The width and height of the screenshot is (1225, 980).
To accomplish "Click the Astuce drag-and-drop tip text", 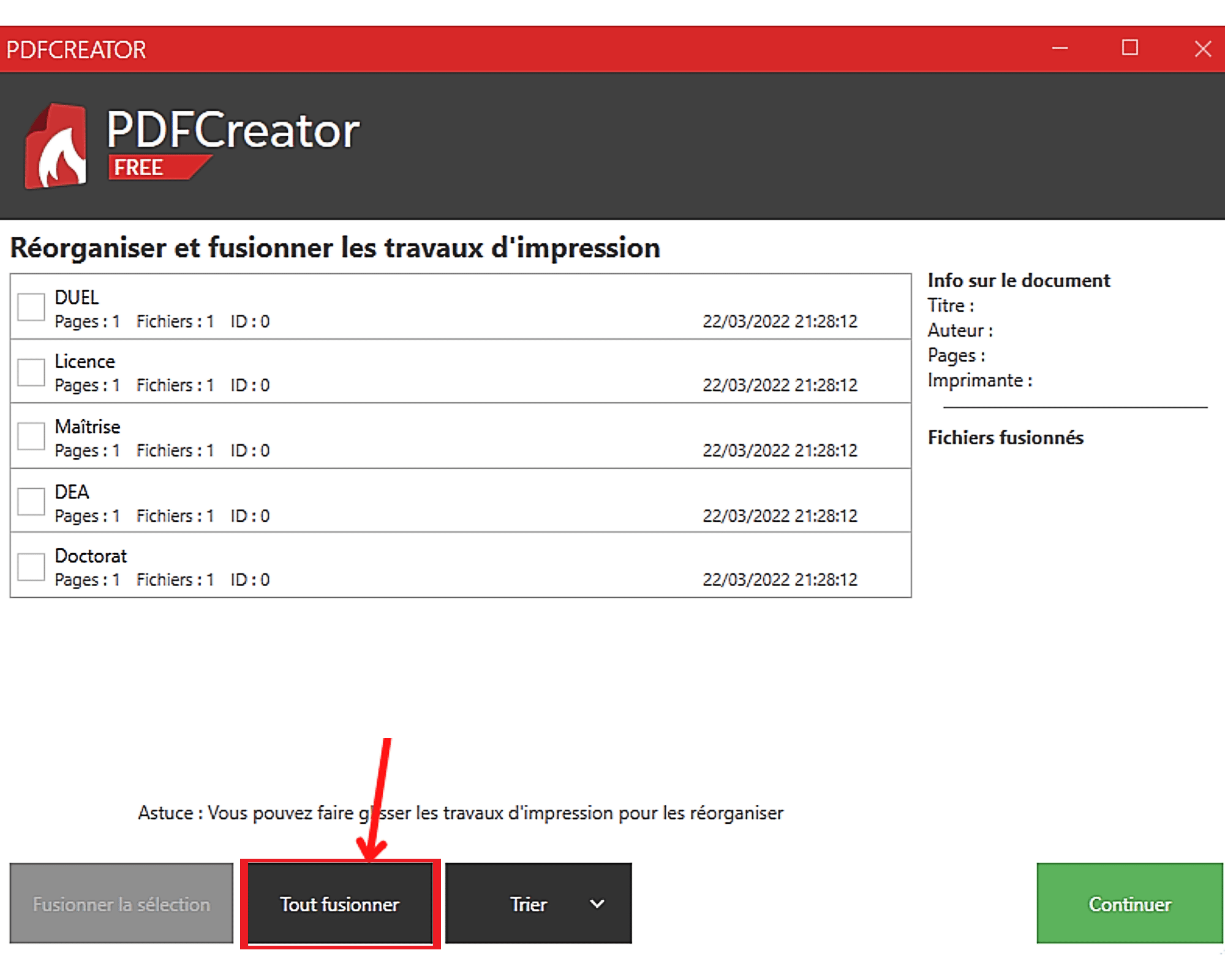I will (461, 813).
